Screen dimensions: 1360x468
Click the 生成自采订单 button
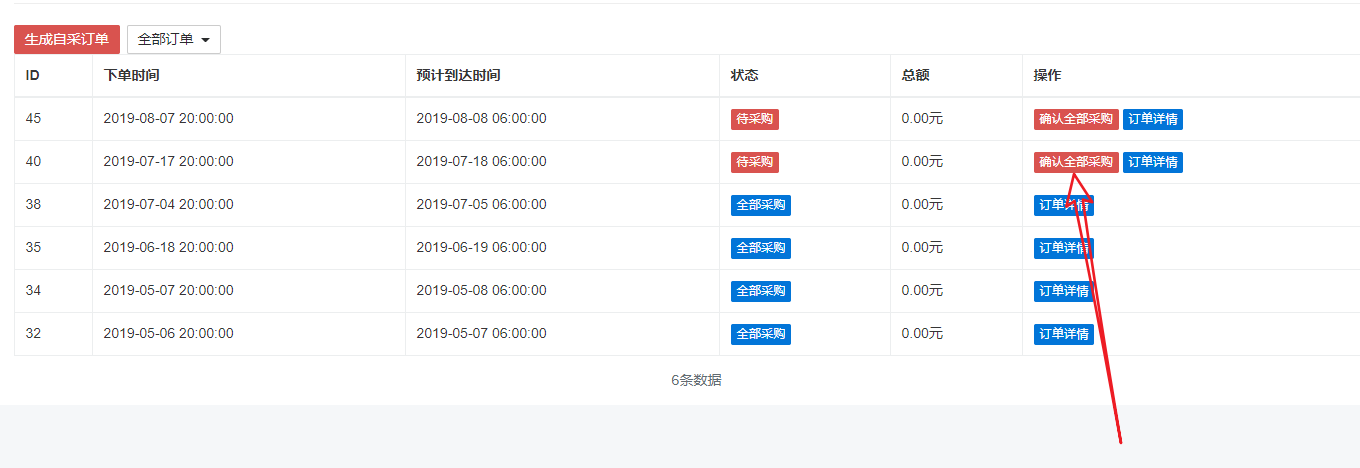[x=67, y=39]
